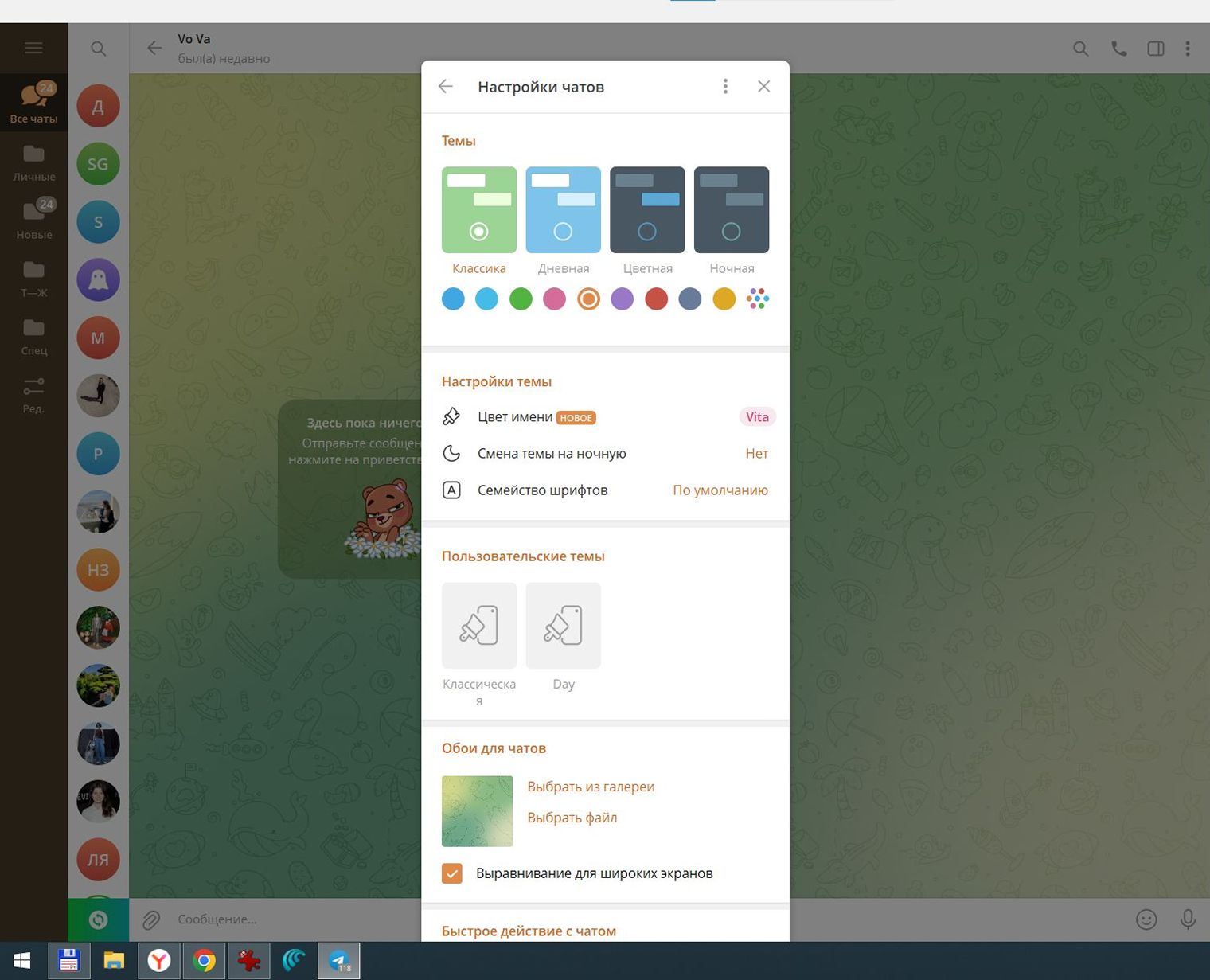The width and height of the screenshot is (1210, 980).
Task: Click the microphone voice message icon
Action: (x=1188, y=919)
